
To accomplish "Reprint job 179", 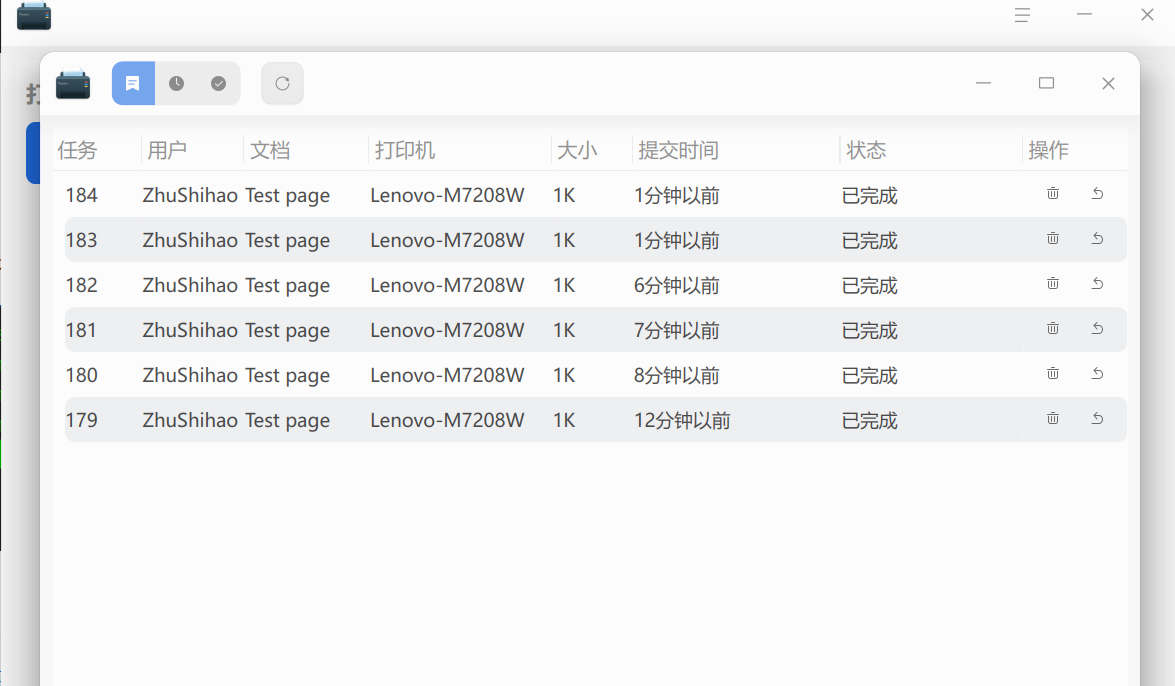I will pos(1097,418).
